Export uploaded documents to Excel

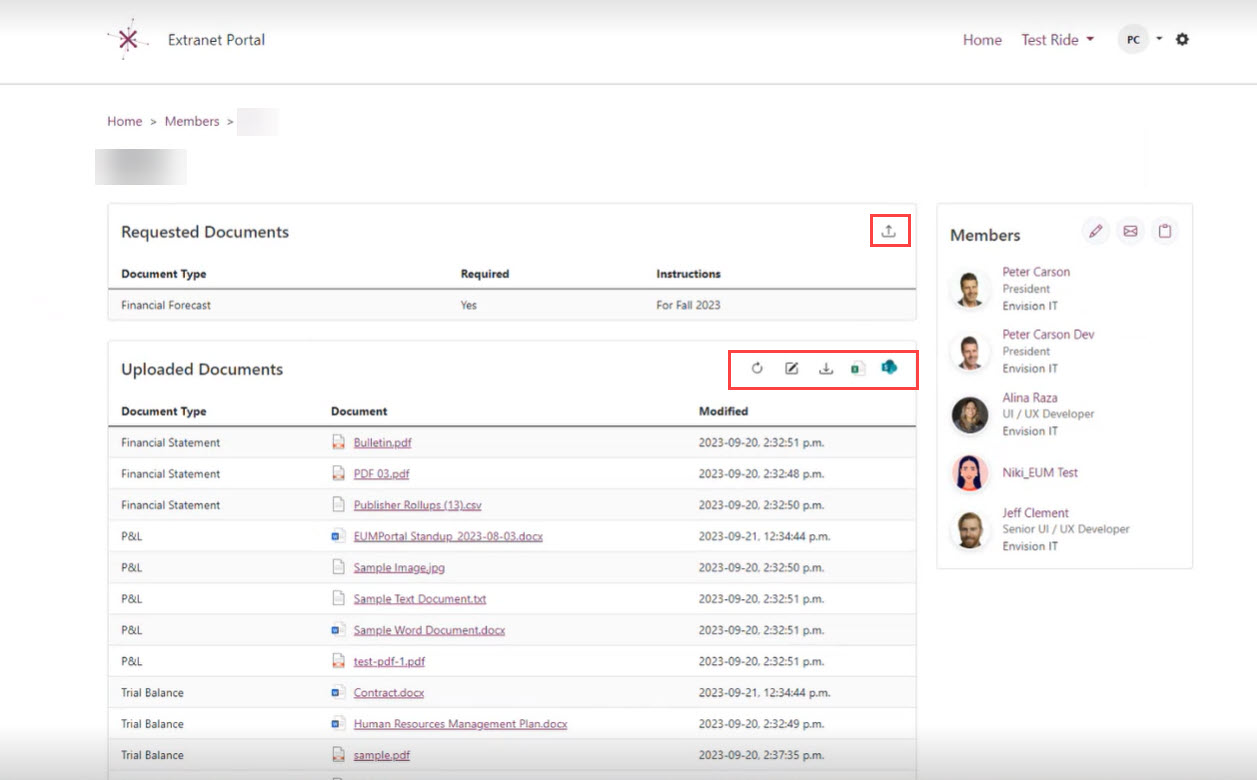click(856, 369)
